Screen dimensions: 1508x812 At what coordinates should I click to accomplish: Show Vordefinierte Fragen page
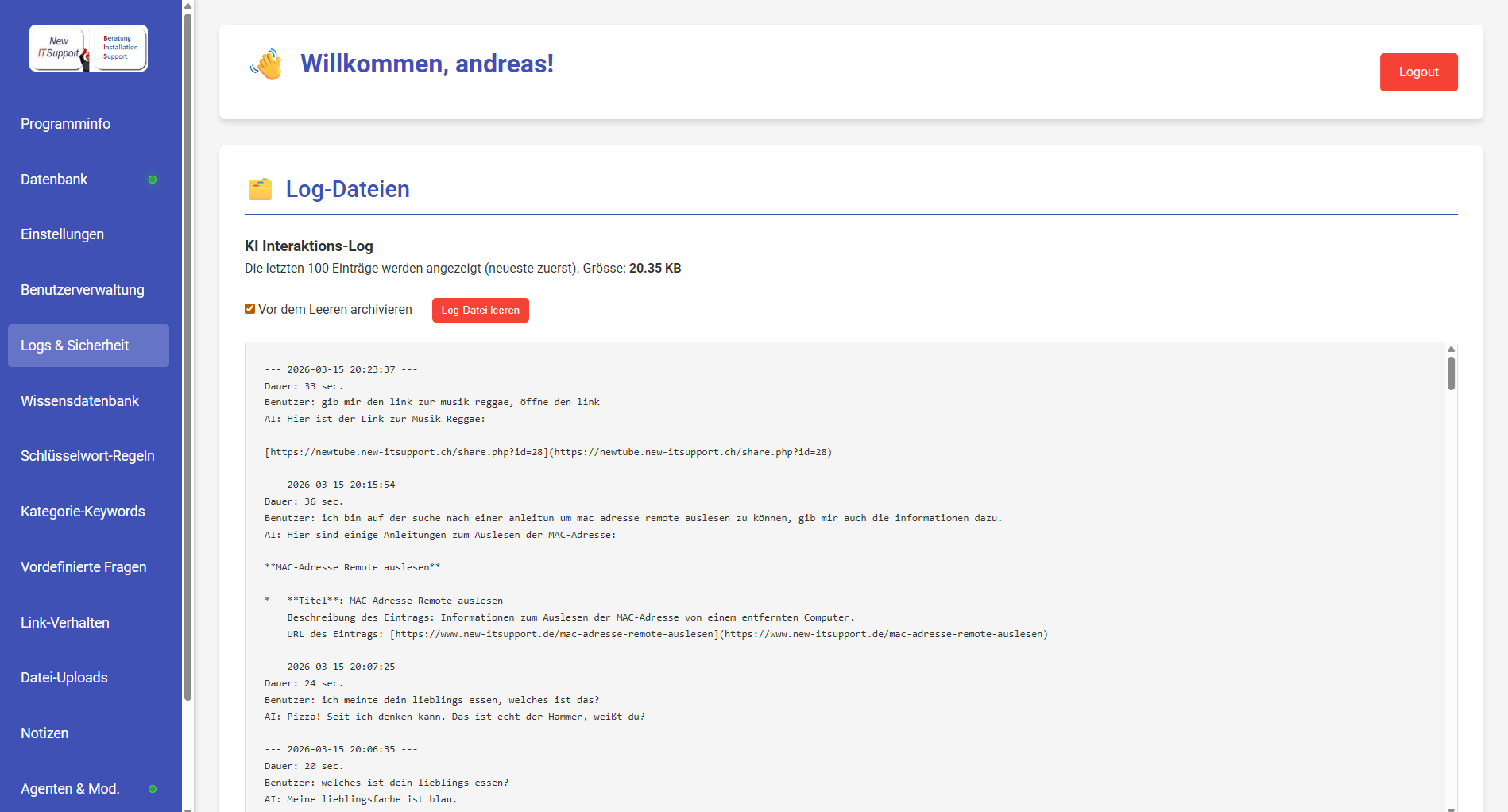coord(83,567)
